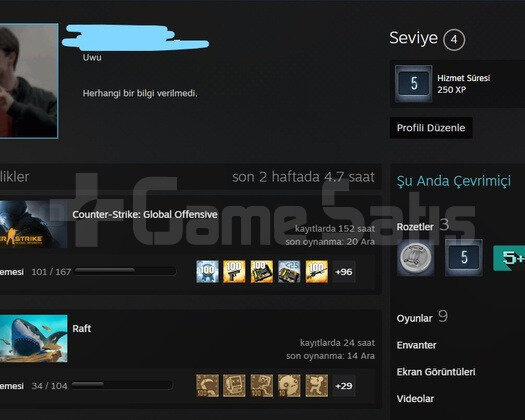Click the second Raft achievement icon
Screen dimensions: 525x420
pyautogui.click(x=234, y=386)
